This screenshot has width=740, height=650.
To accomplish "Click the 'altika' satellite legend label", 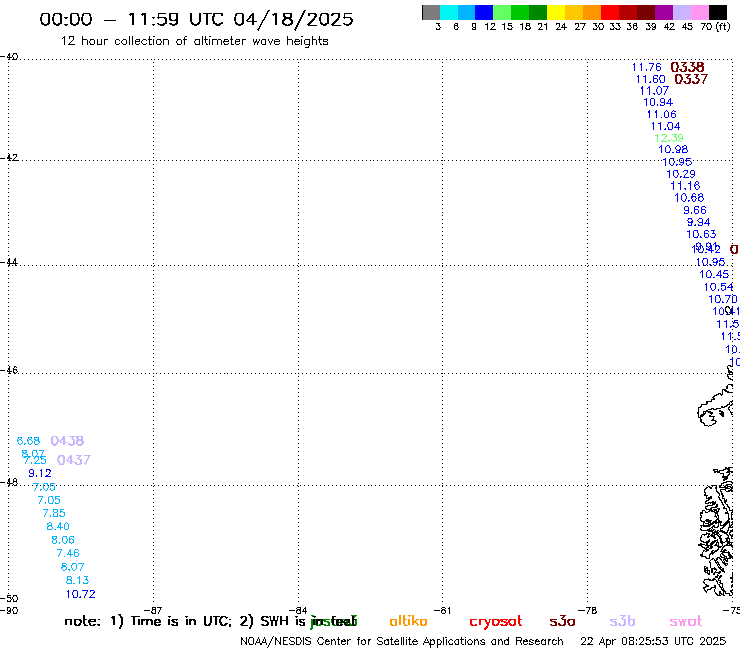I will click(x=408, y=621).
